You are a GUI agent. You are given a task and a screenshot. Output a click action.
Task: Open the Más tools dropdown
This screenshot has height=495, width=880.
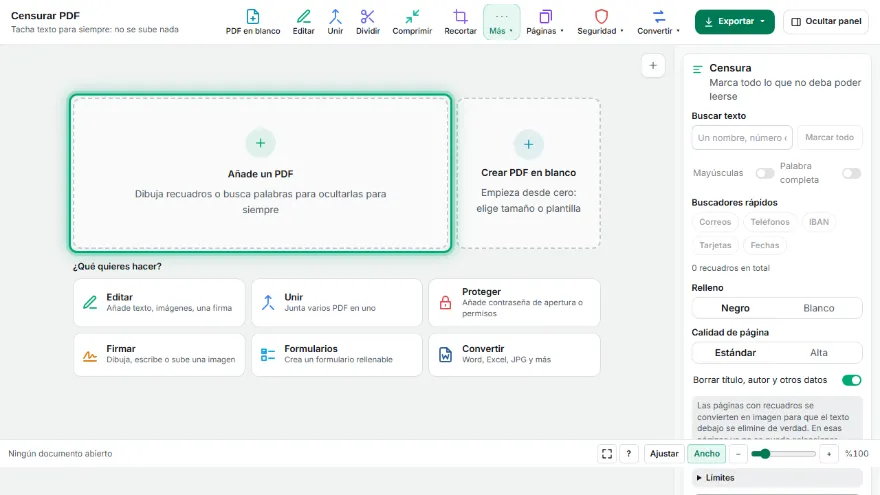pyautogui.click(x=501, y=22)
